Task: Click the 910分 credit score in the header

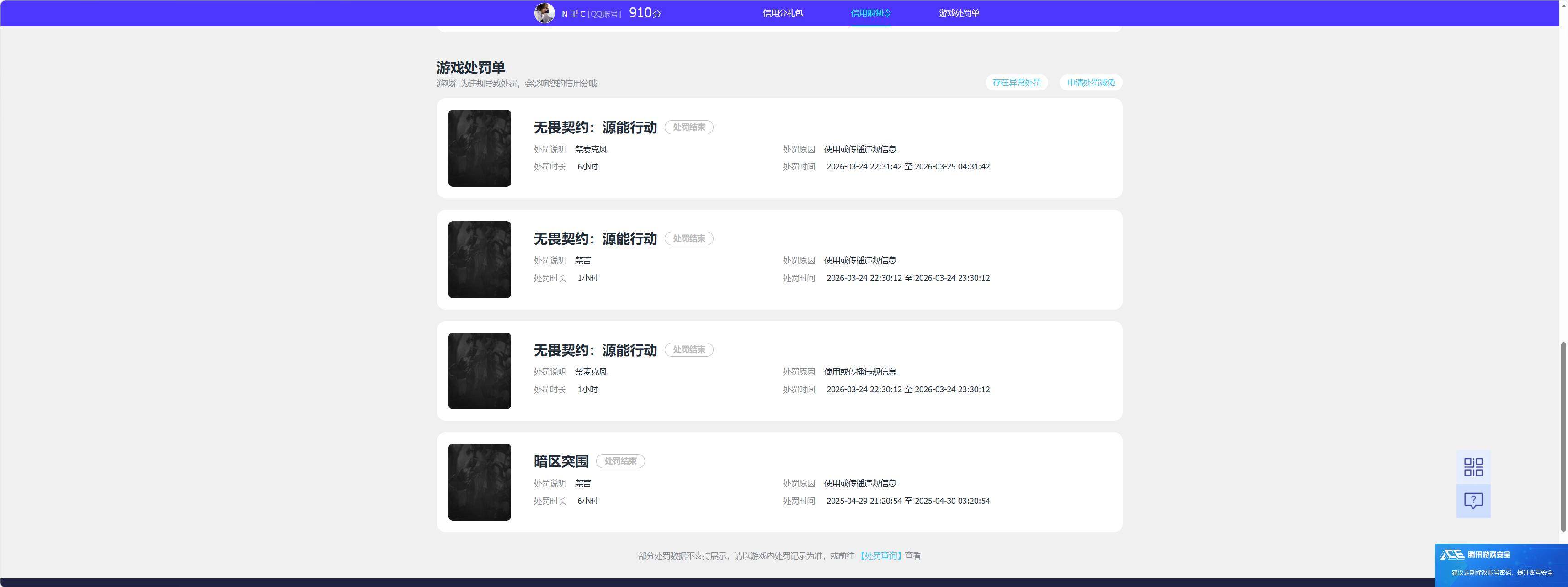Action: 645,13
